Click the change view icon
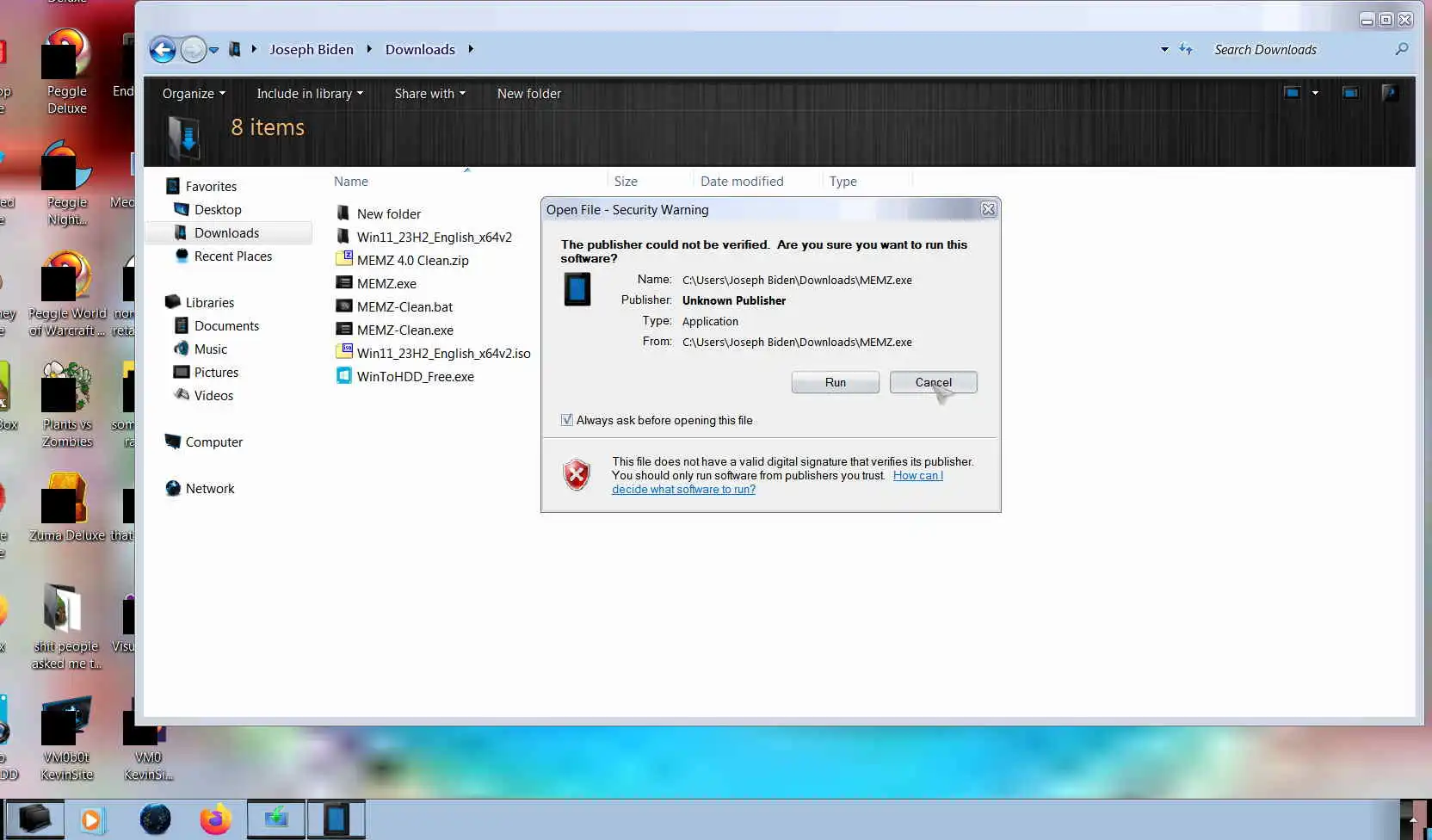The image size is (1432, 840). [x=1292, y=93]
